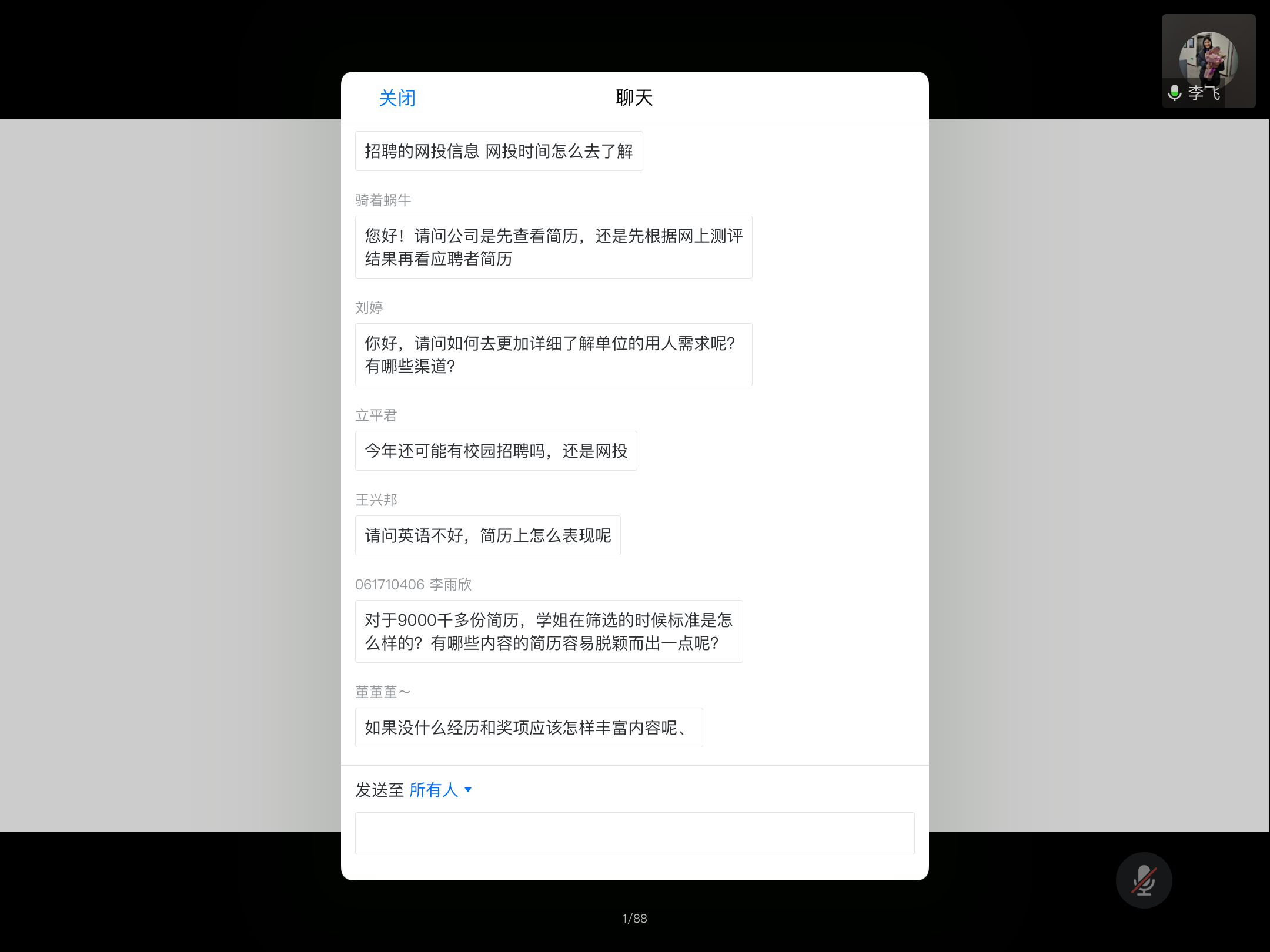1270x952 pixels.
Task: Click the 发送至 label
Action: [379, 790]
